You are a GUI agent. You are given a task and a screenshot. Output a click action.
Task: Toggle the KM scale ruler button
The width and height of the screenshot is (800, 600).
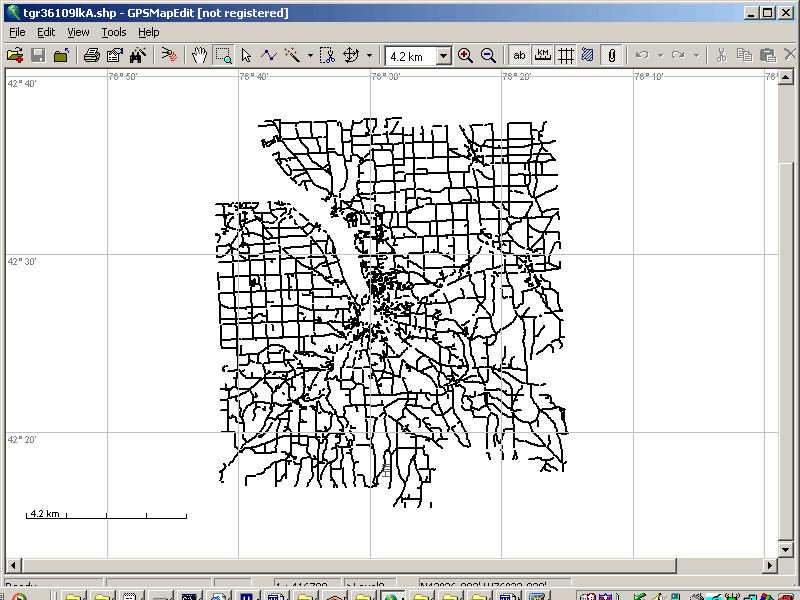pyautogui.click(x=543, y=55)
